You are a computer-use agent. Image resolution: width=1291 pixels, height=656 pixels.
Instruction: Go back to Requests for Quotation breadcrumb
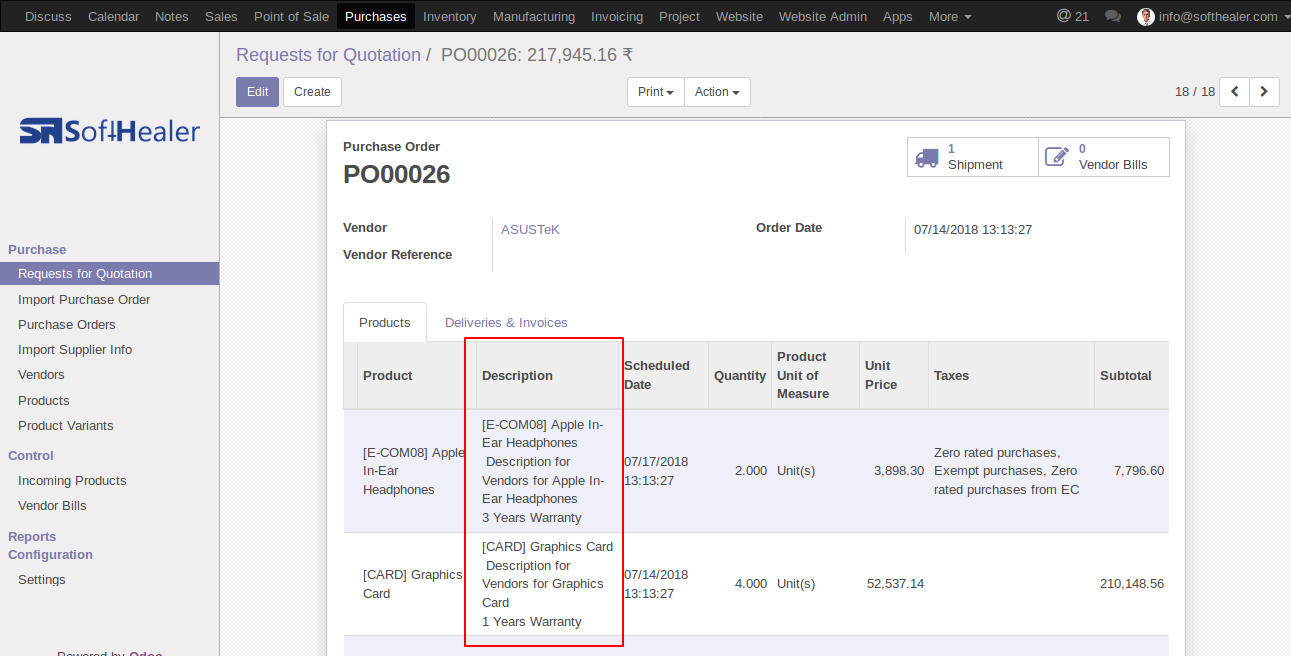328,55
